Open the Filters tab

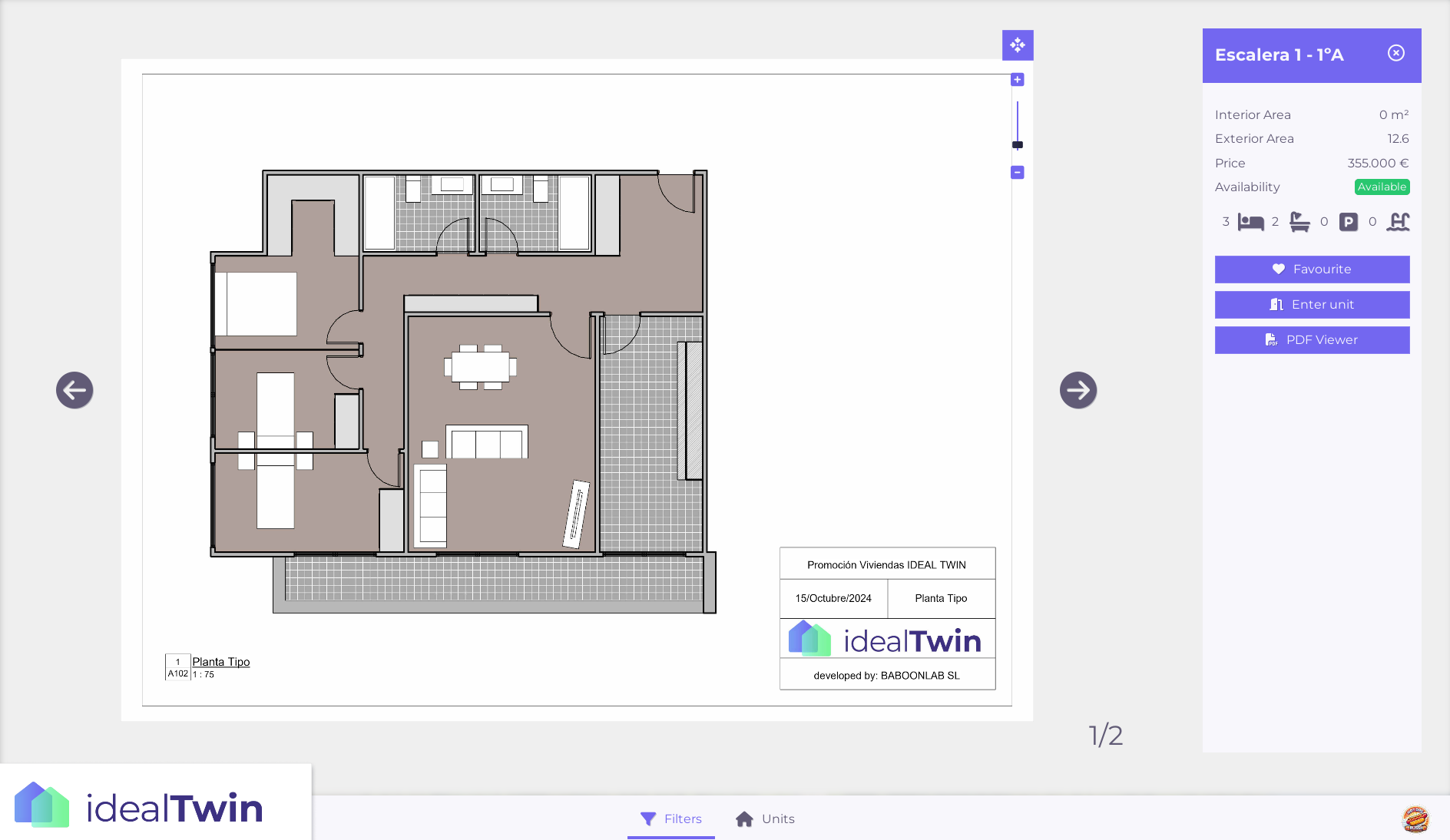pos(671,819)
